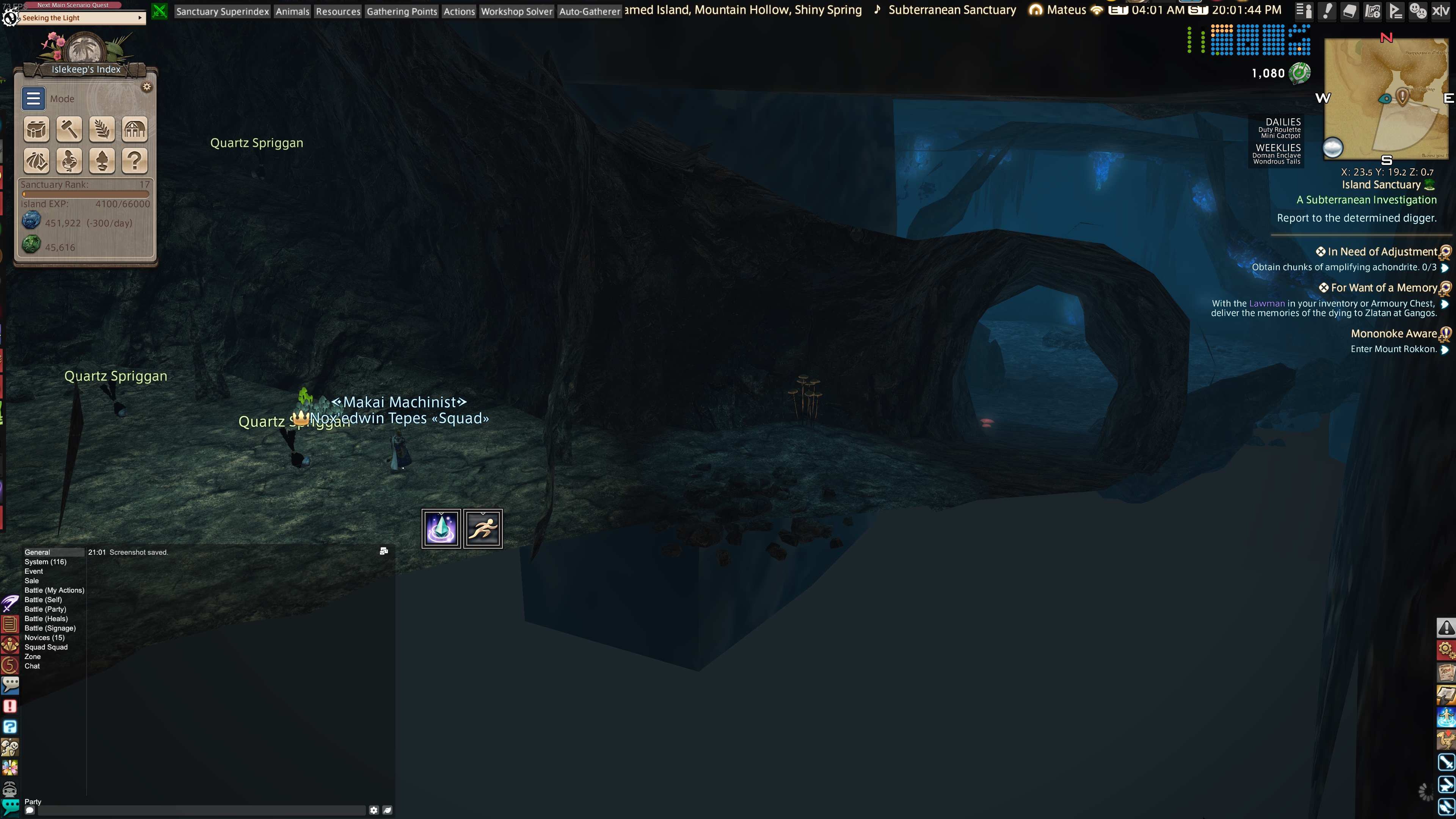Open the Sanctuary Superindex tab
The height and width of the screenshot is (819, 1456).
222,11
